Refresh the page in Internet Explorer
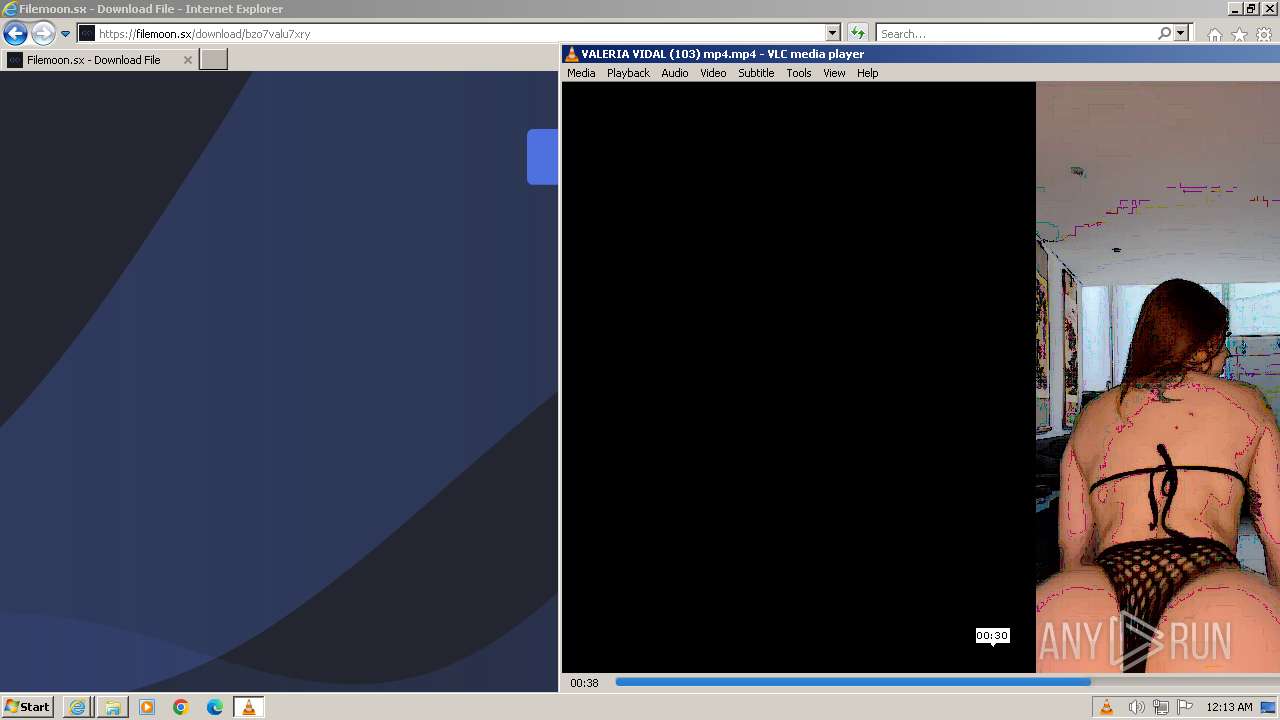Image resolution: width=1280 pixels, height=720 pixels. click(x=857, y=33)
